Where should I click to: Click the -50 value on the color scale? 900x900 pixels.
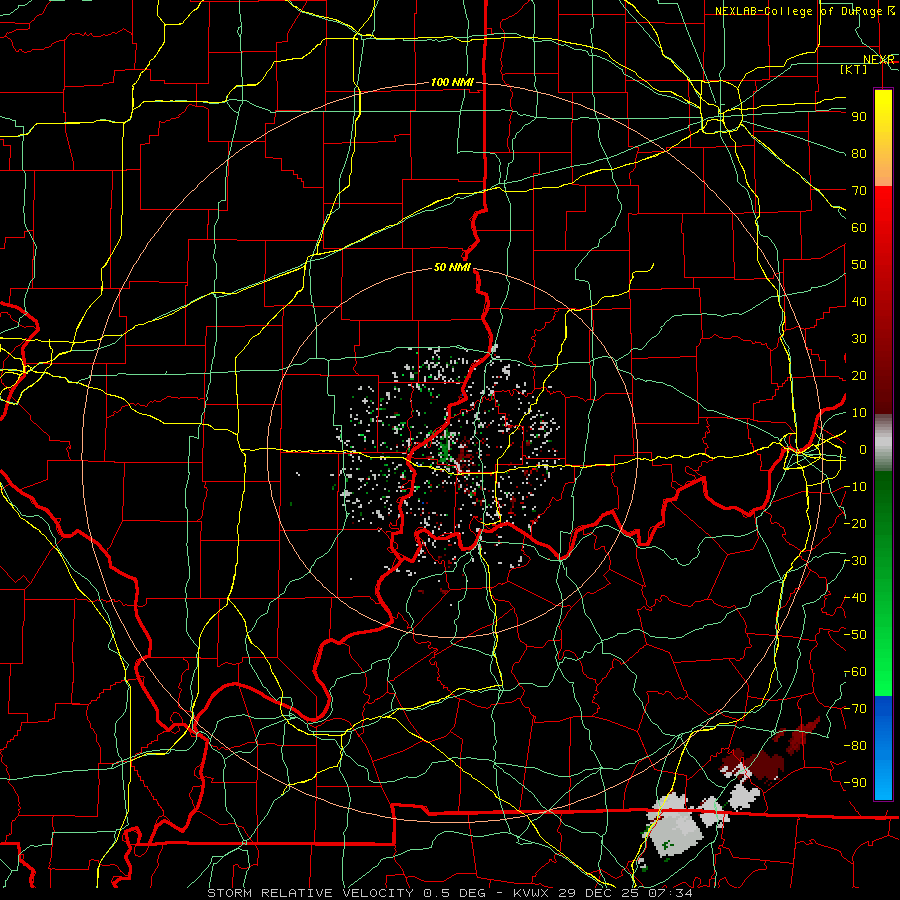tap(856, 634)
